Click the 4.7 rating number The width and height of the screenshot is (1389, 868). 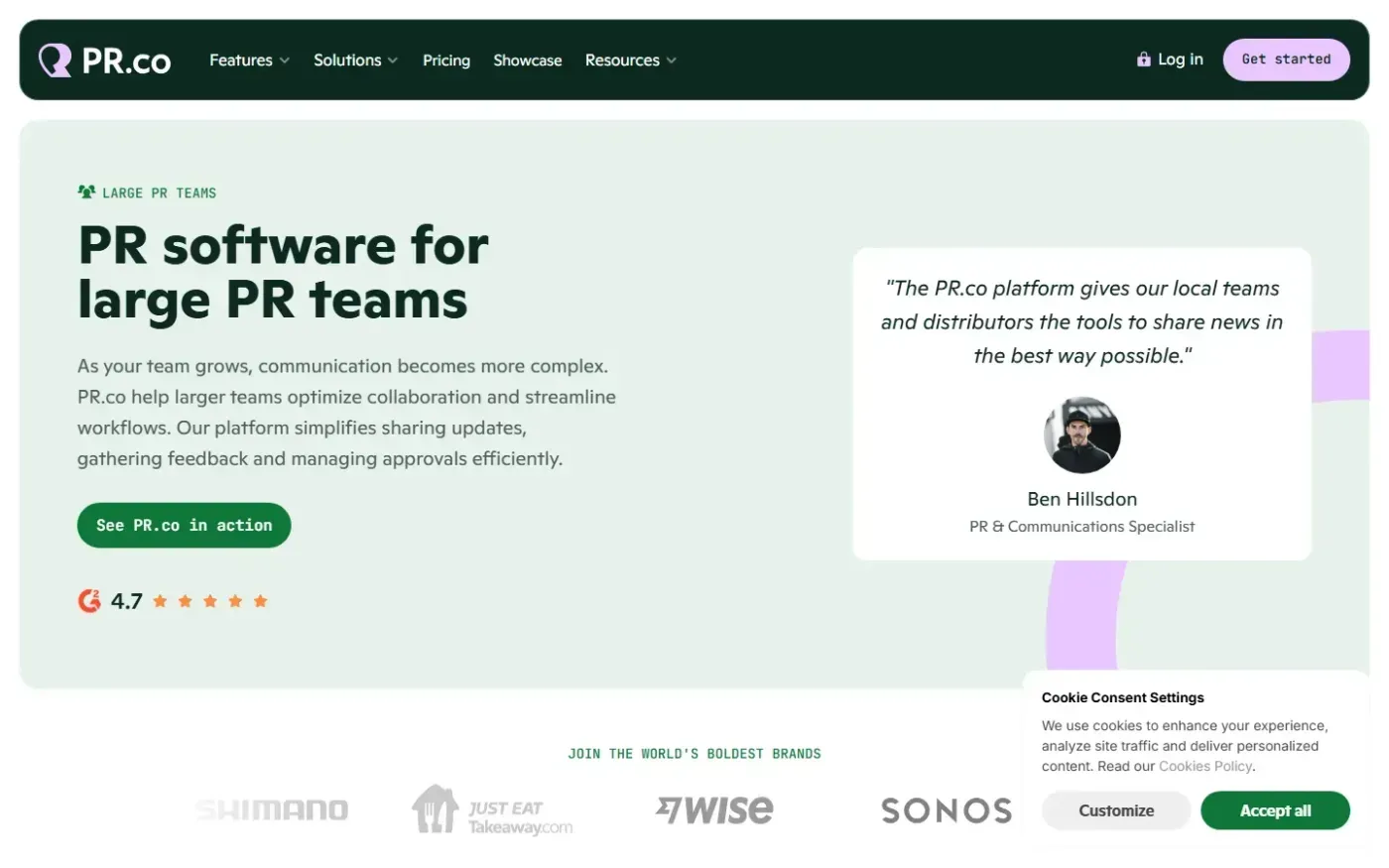coord(126,601)
